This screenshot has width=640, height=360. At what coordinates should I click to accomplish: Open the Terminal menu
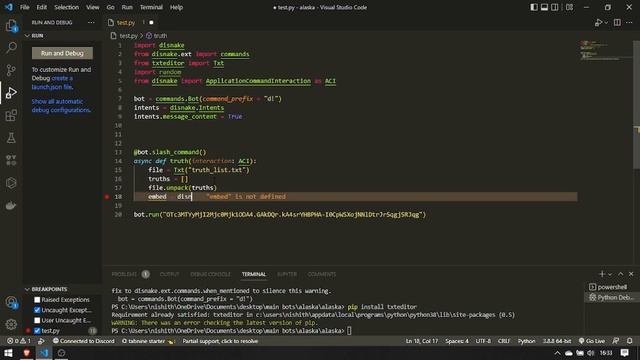coord(151,7)
